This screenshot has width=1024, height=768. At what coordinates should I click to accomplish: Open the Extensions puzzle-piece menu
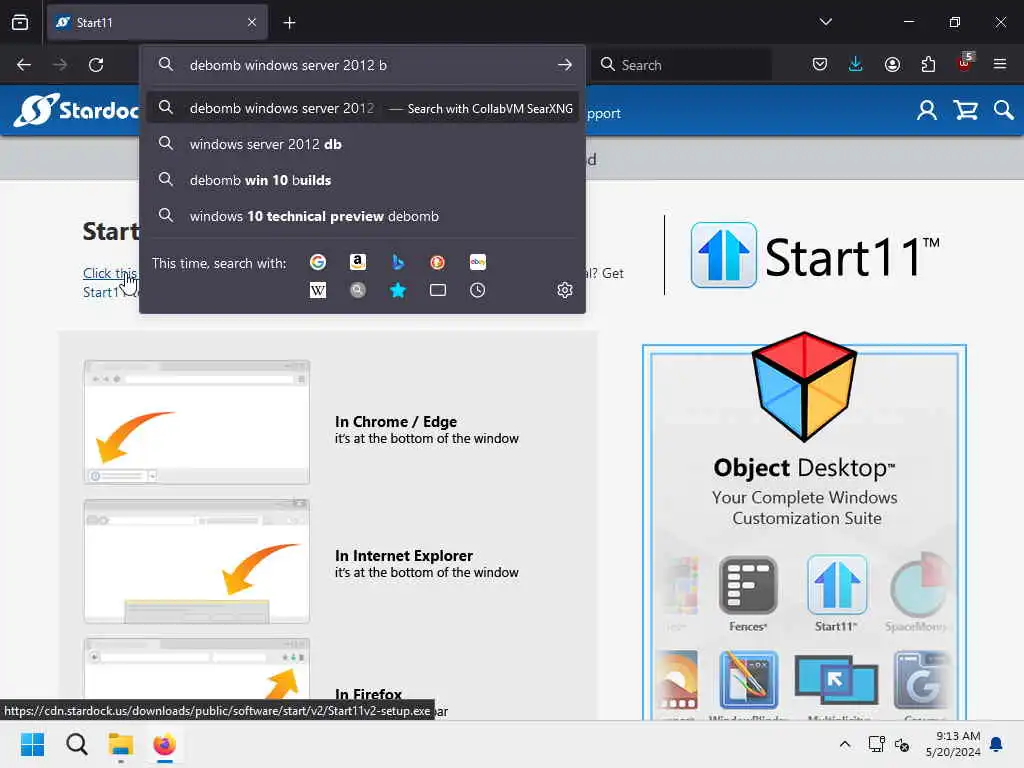click(928, 64)
